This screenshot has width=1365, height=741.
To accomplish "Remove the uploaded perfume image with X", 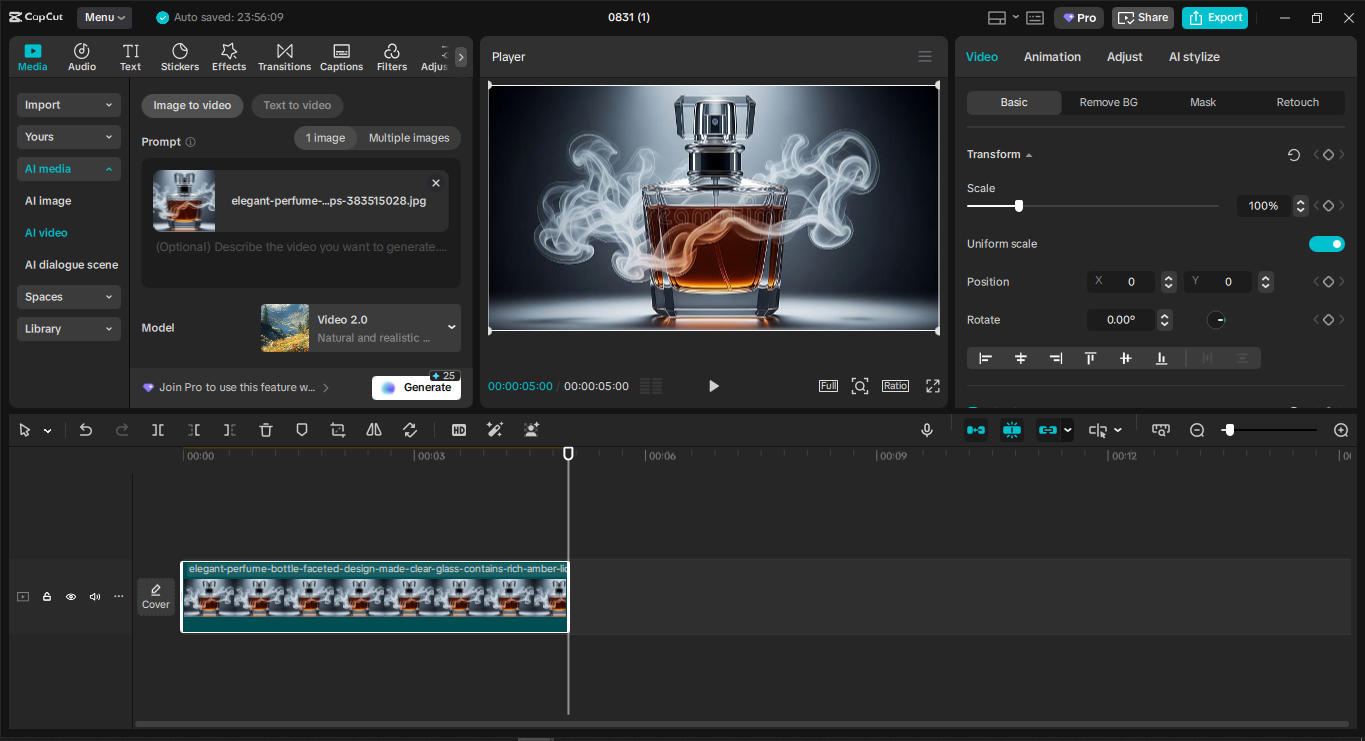I will click(436, 183).
